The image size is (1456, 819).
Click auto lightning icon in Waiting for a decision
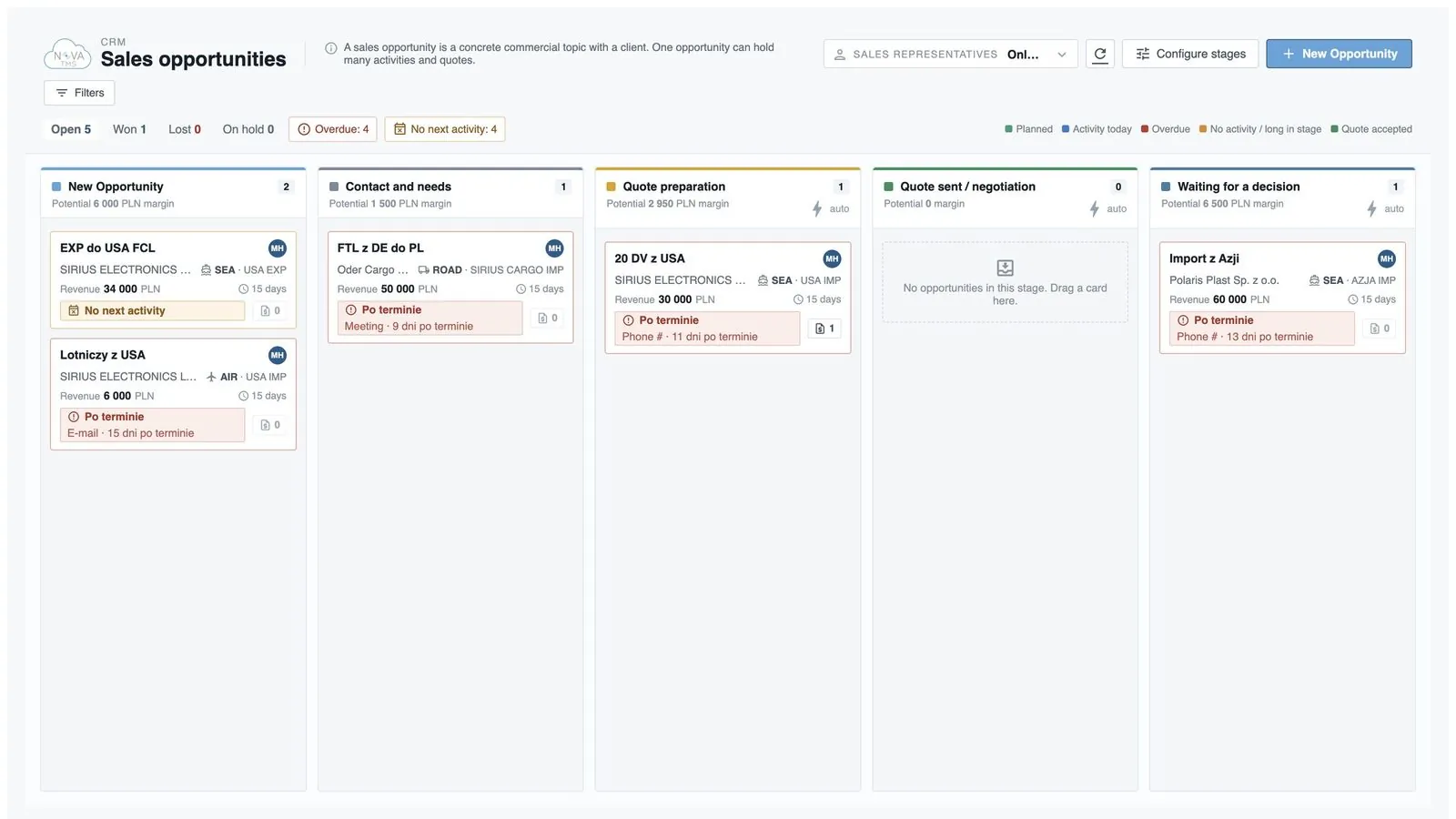click(x=1371, y=208)
